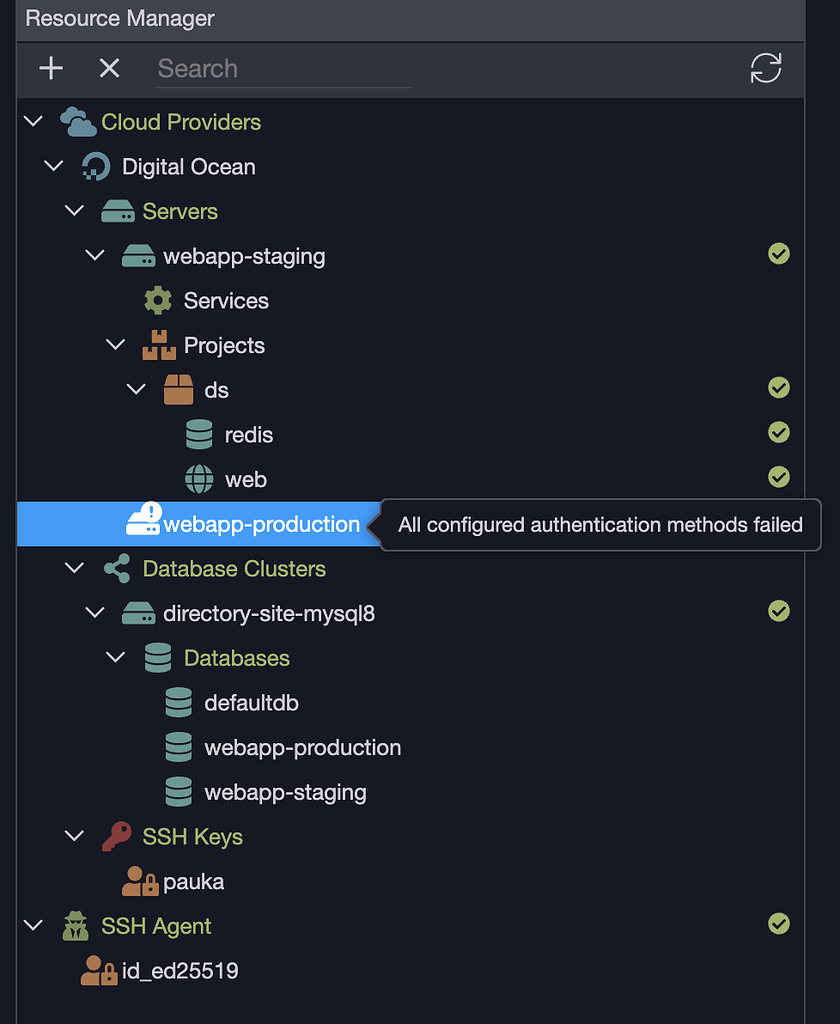Click the green status check beside webapp-staging
Screen dimensions: 840x1024
[x=779, y=254]
